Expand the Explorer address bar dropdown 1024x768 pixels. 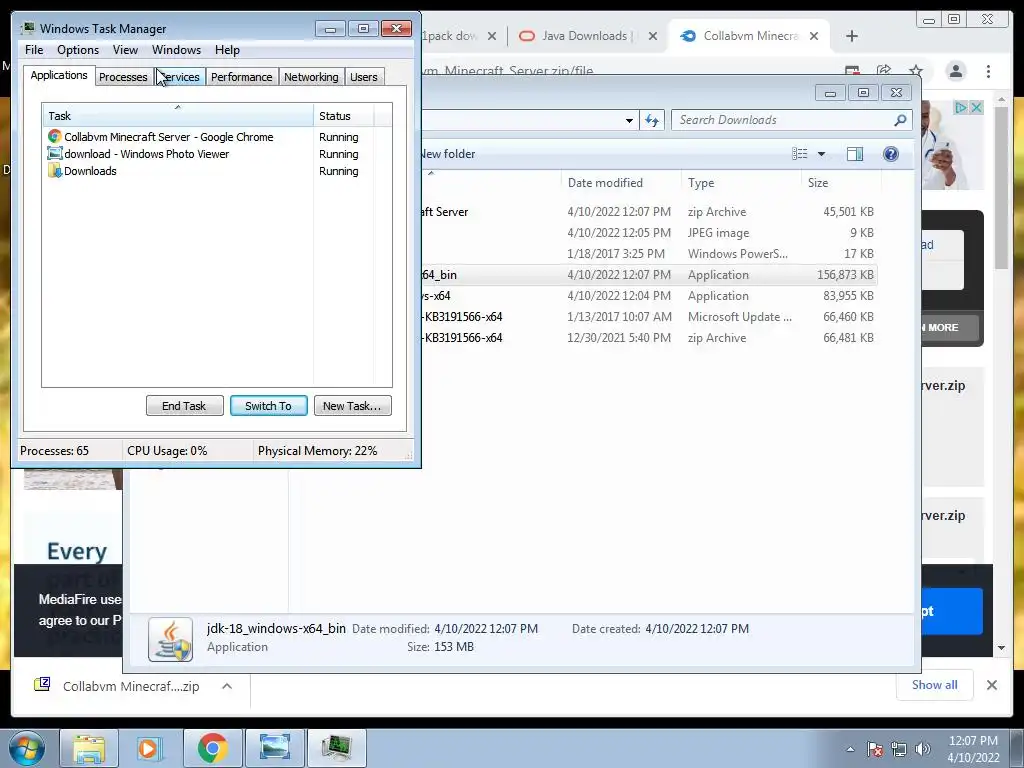629,120
